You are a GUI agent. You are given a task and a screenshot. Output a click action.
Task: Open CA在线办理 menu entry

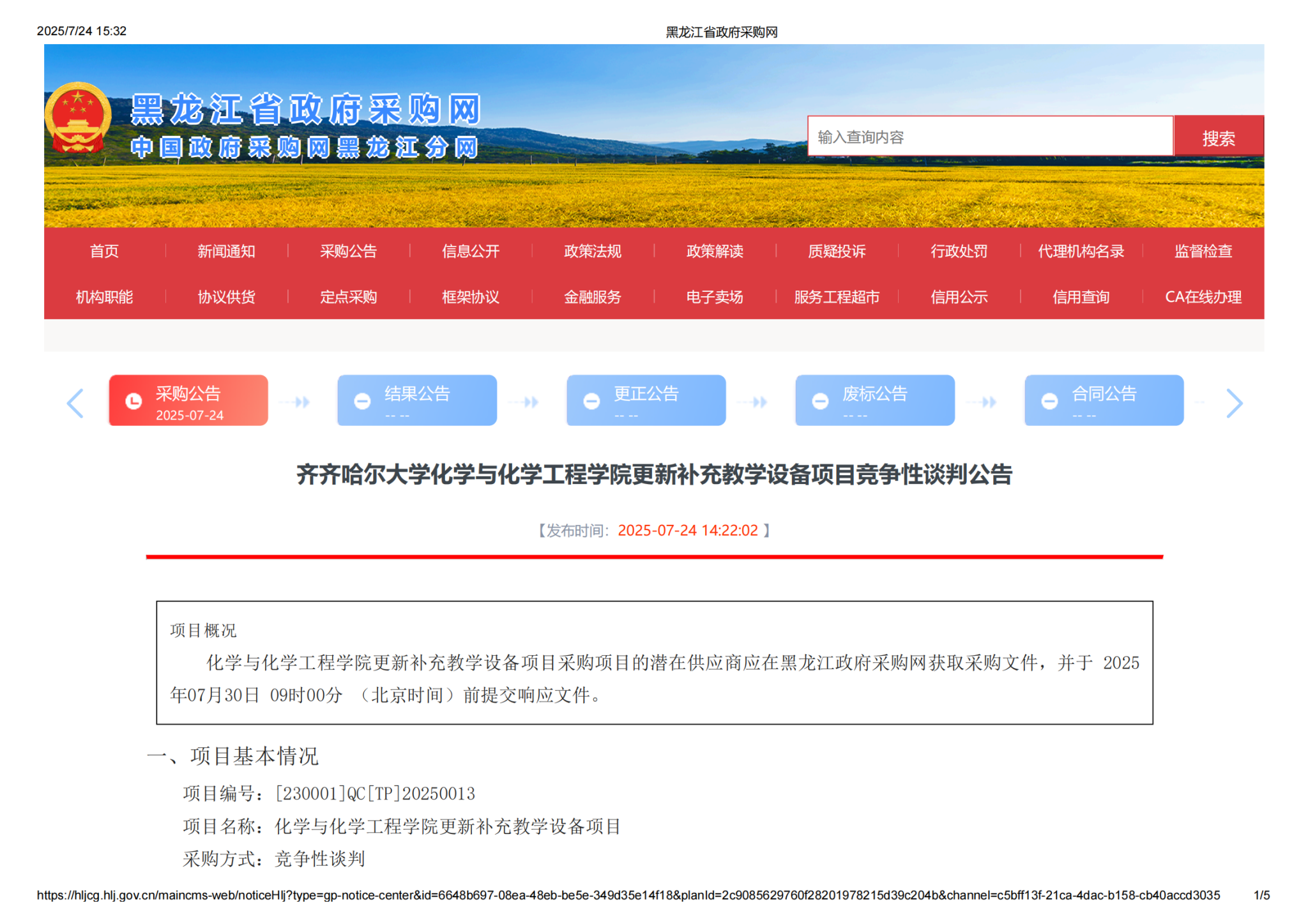coord(1203,297)
